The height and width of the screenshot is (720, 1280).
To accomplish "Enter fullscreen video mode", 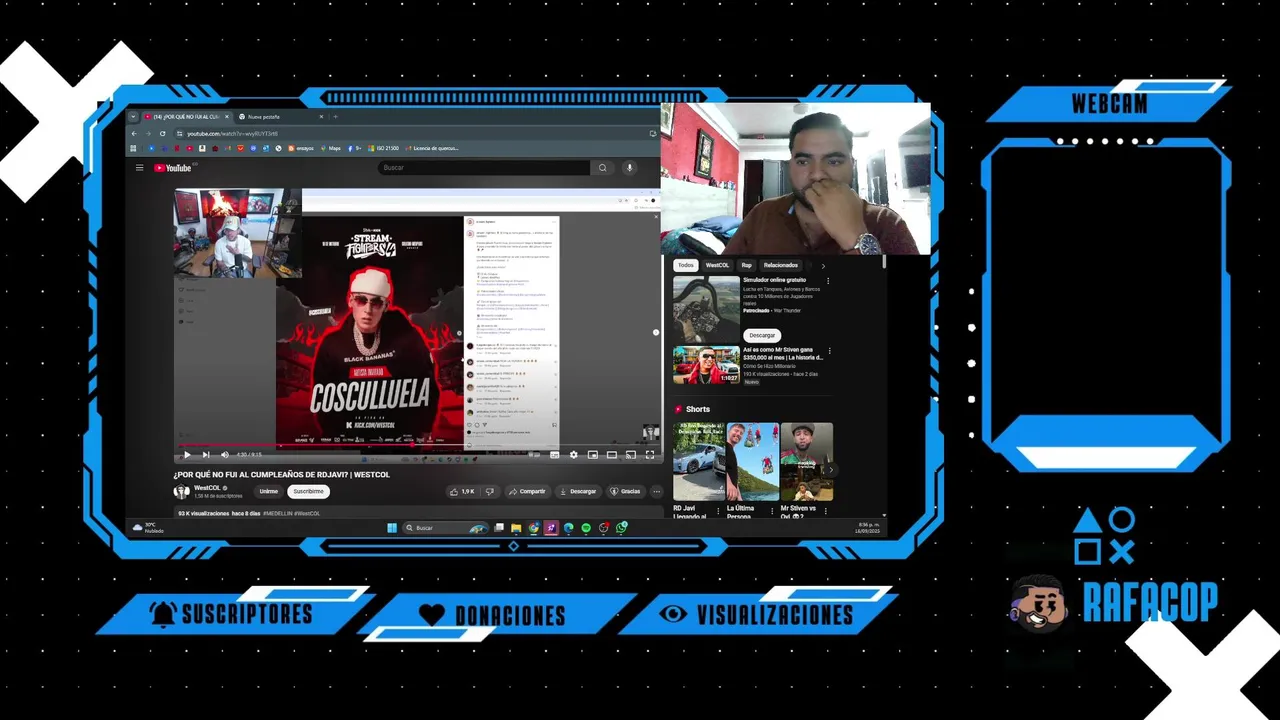I will pos(649,455).
